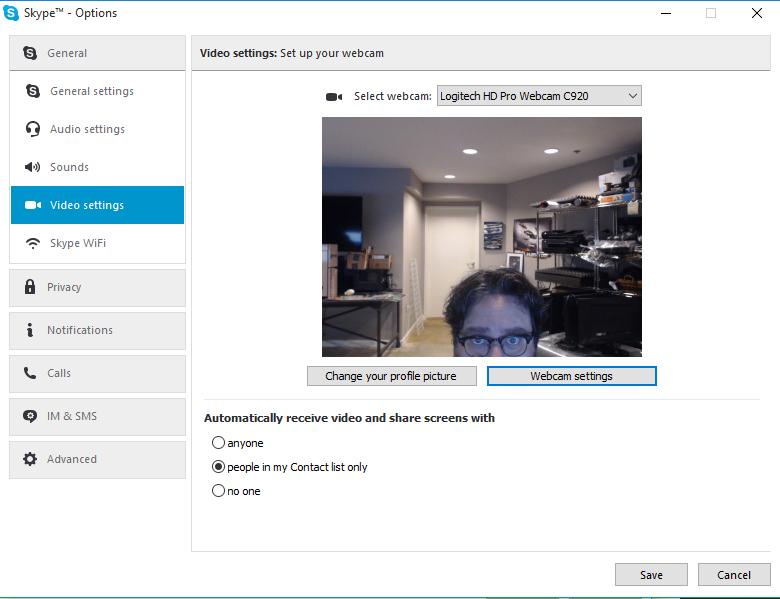Click the headset icon for Audio settings
Screen dimensions: 780x599
coord(33,129)
